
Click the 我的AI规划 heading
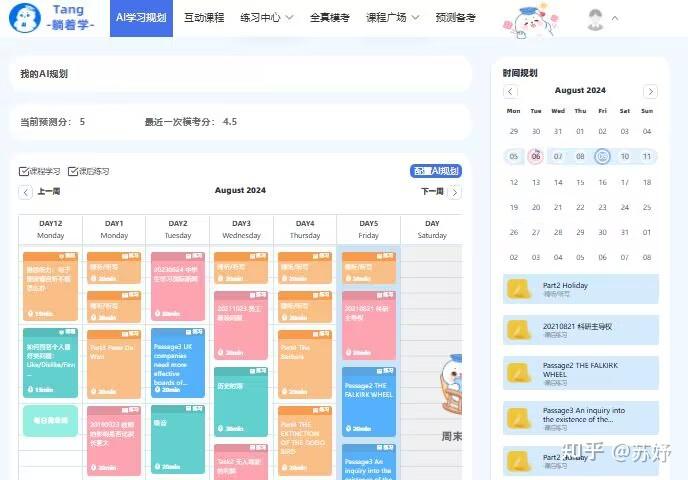44,74
